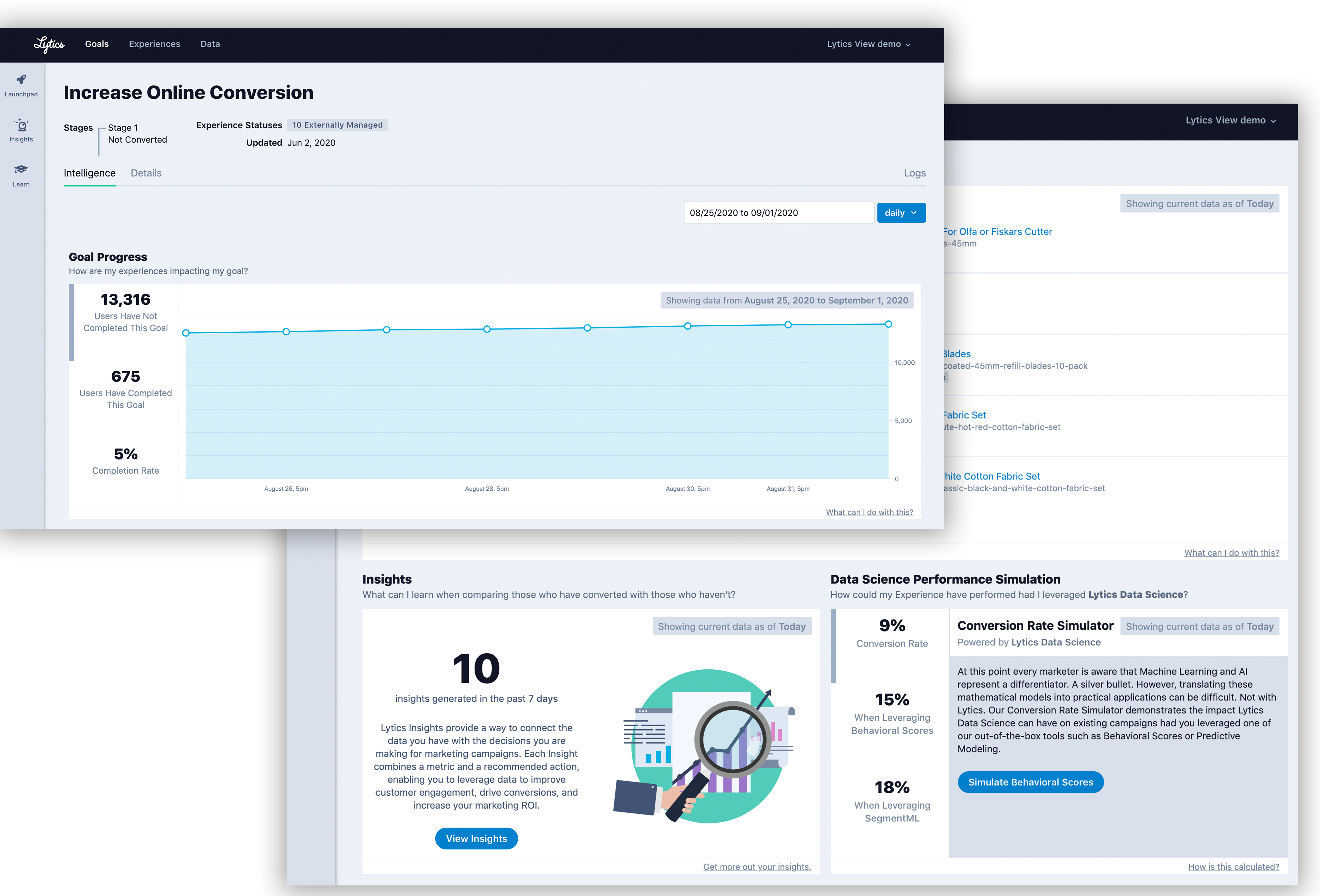Viewport: 1320px width, 896px height.
Task: Open the Goals menu item
Action: pyautogui.click(x=97, y=44)
